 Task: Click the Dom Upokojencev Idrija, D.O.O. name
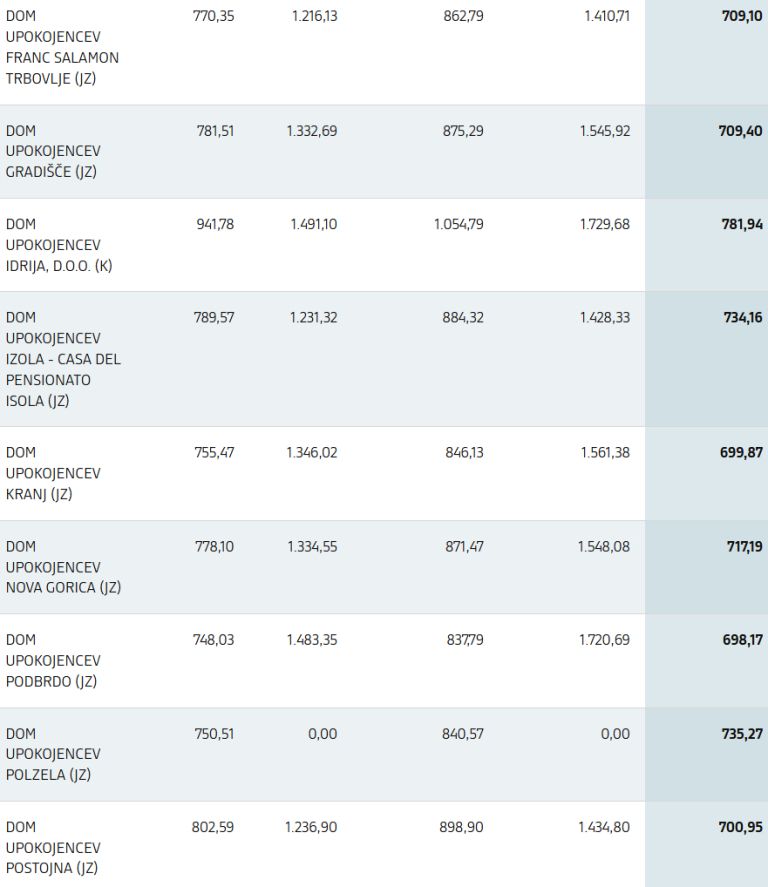[59, 245]
